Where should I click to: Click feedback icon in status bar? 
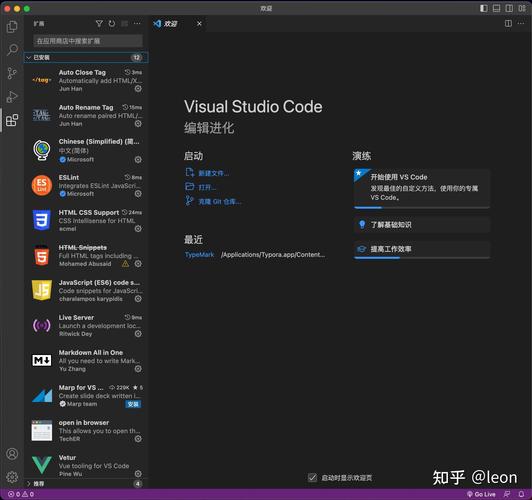click(x=507, y=494)
